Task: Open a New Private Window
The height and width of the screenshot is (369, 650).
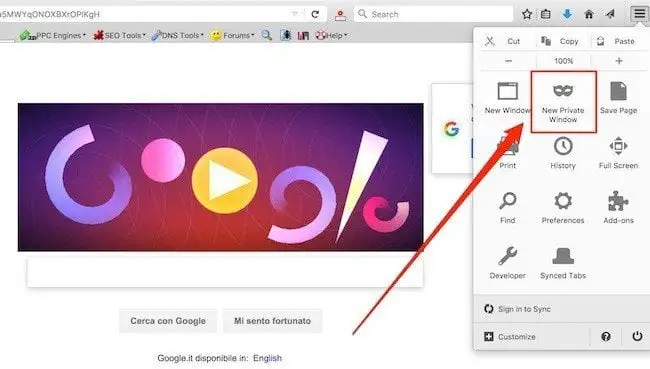Action: (563, 102)
